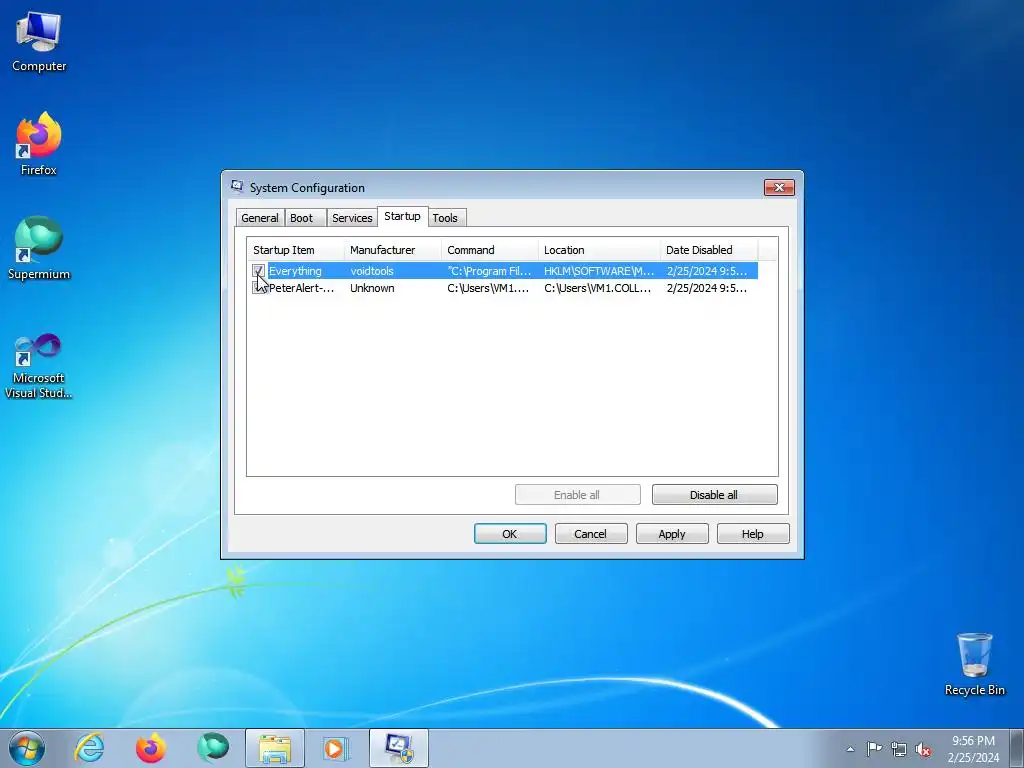Screen dimensions: 1024x768
Task: Select the 'voidtools' manufacturer cell
Action: pos(372,271)
